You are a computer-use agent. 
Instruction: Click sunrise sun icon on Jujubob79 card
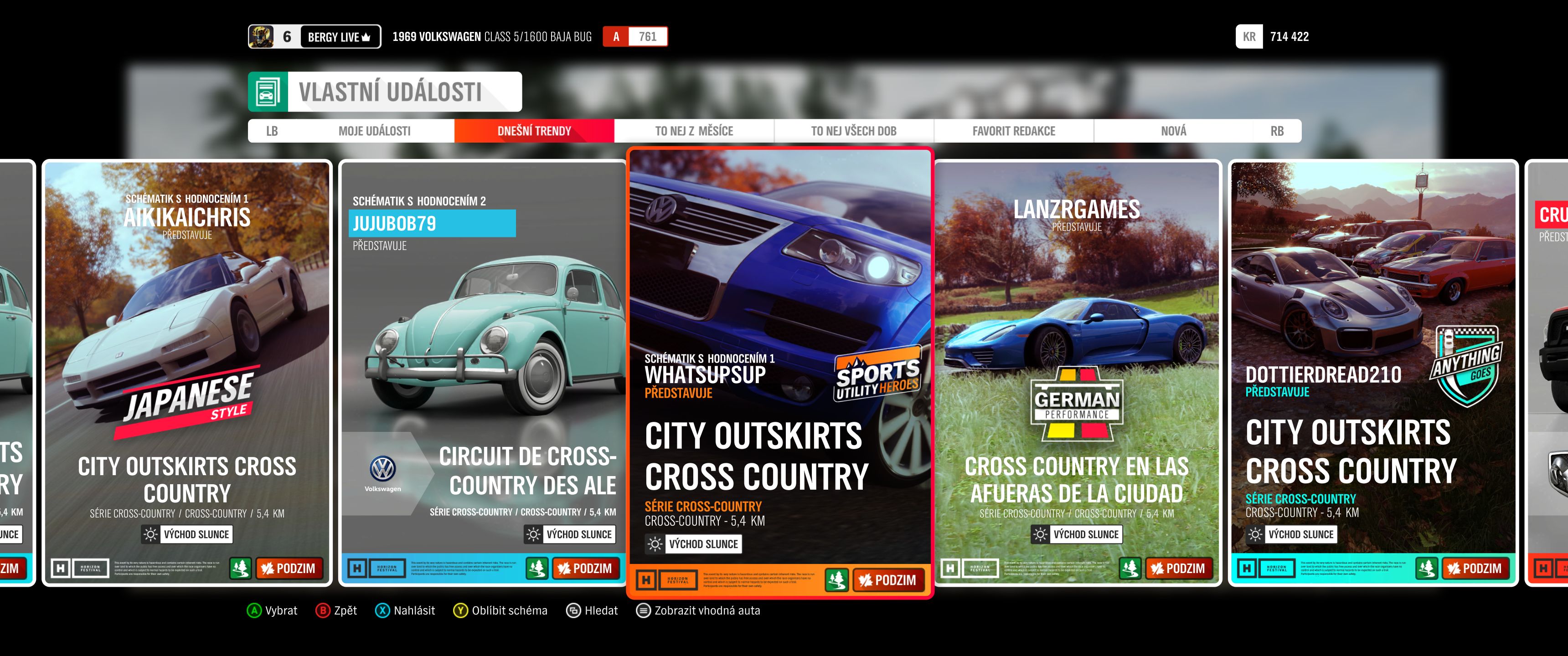click(x=532, y=534)
